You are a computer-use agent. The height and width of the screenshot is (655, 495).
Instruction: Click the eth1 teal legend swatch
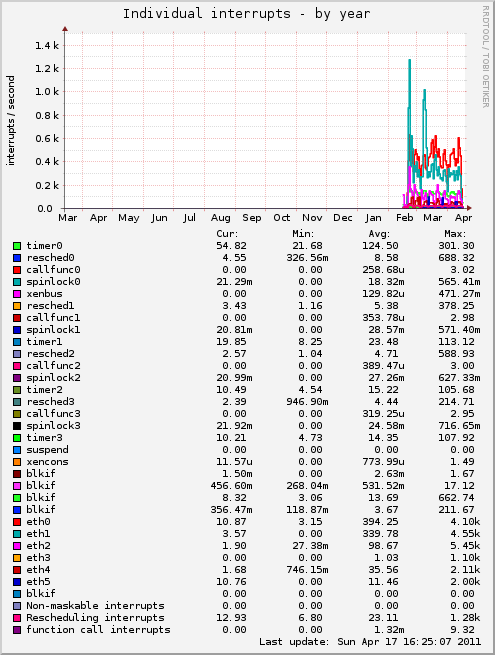click(x=17, y=534)
